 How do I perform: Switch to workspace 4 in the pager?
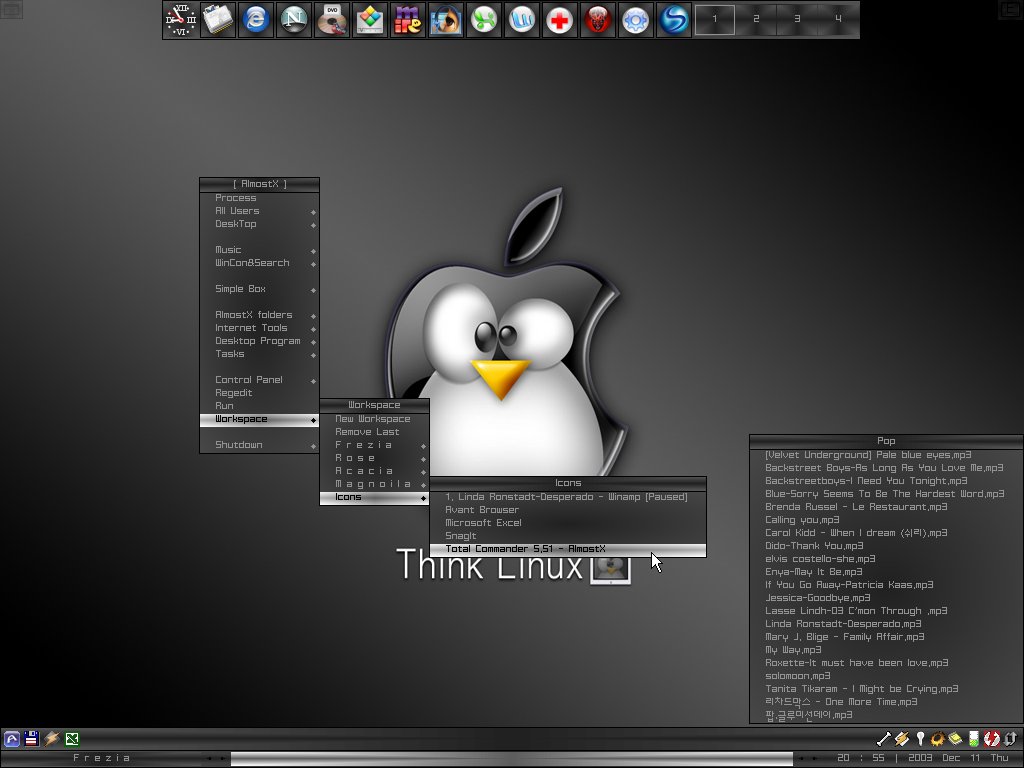point(838,19)
